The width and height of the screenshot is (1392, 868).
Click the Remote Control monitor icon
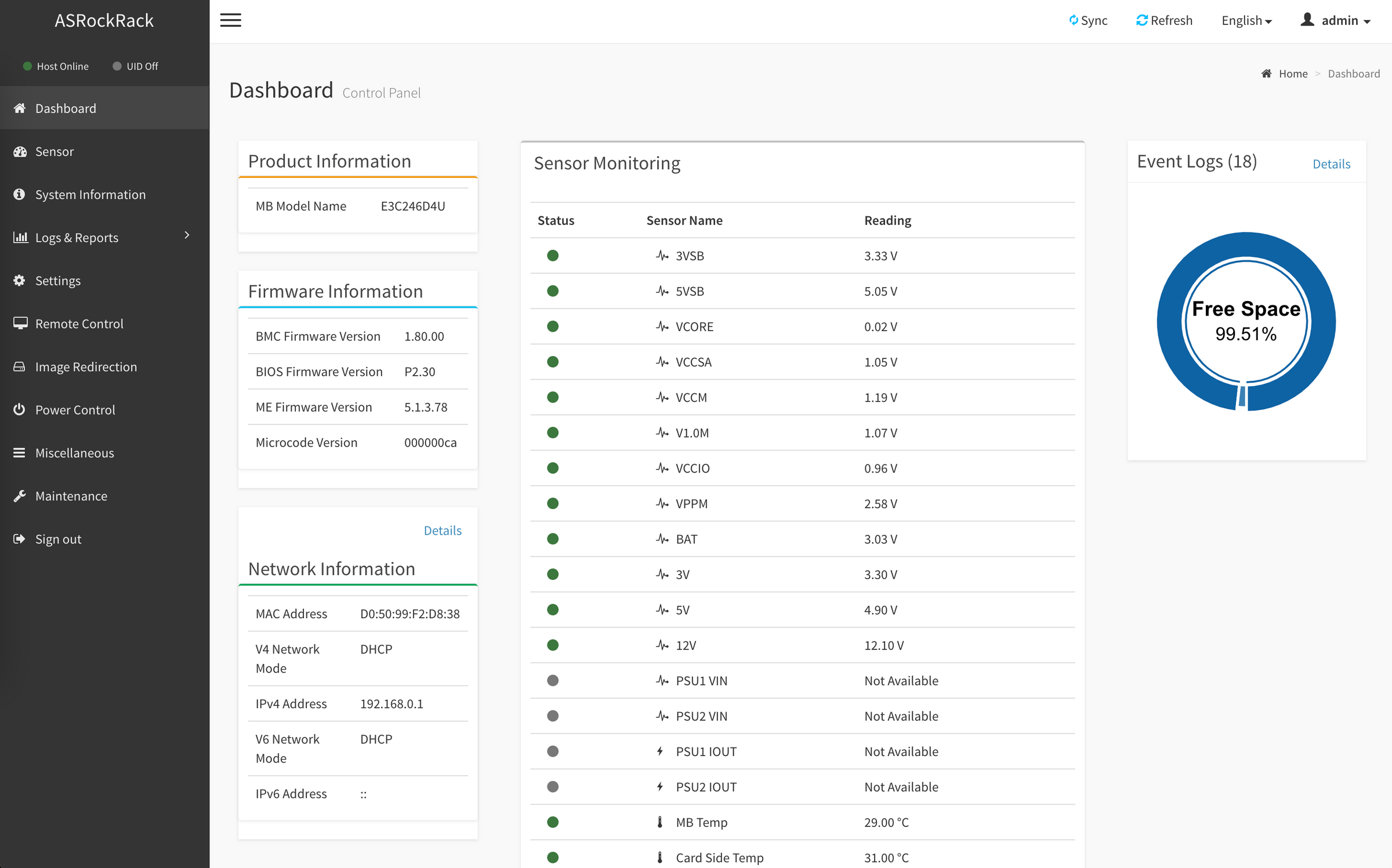[20, 324]
